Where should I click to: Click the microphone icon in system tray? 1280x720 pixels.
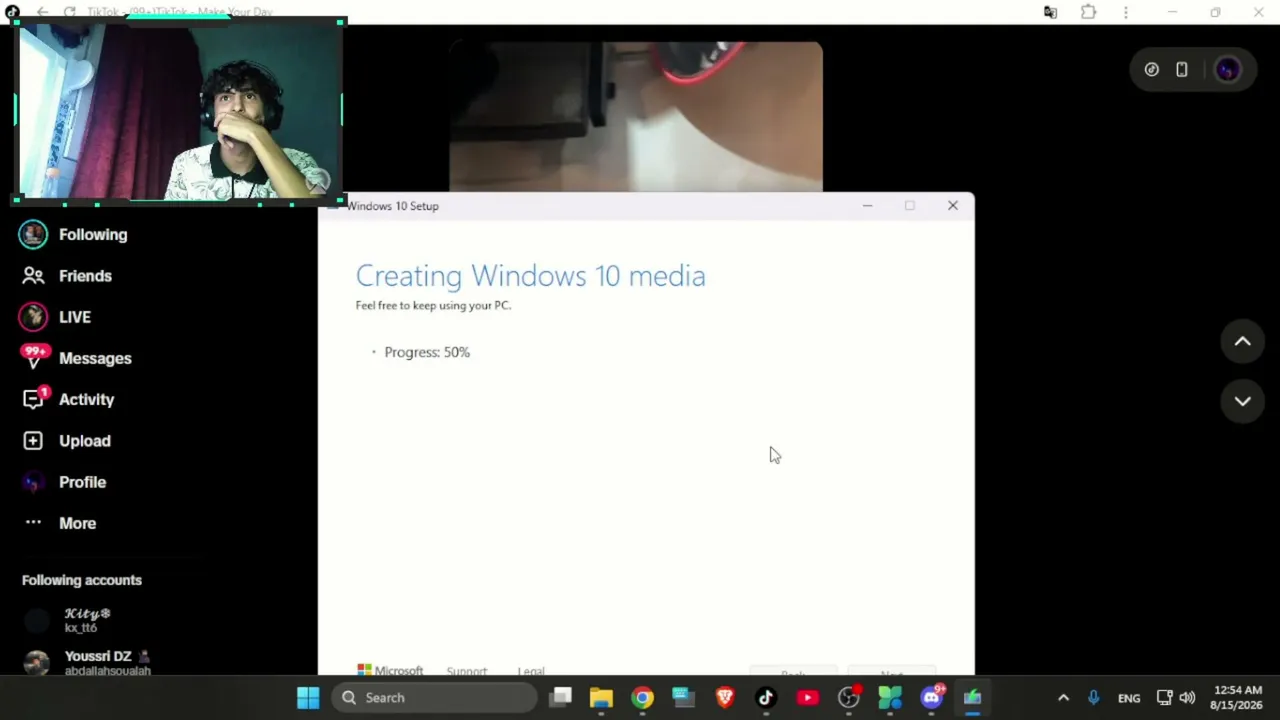click(1093, 698)
